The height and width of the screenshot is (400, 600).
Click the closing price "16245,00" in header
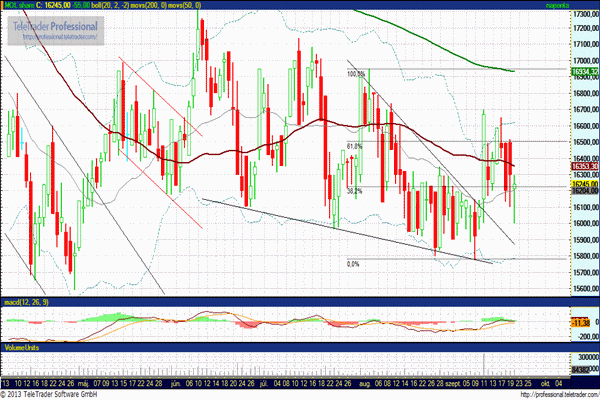coord(57,5)
